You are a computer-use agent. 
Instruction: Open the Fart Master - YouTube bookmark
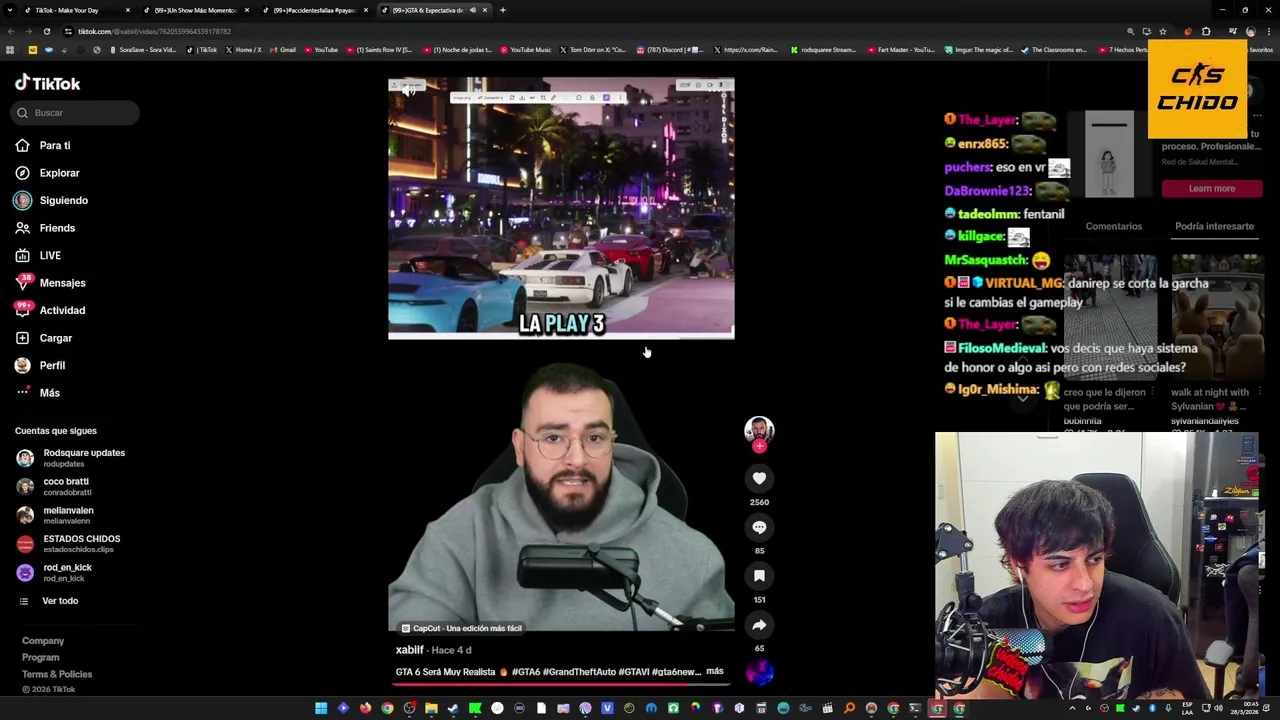tap(901, 49)
